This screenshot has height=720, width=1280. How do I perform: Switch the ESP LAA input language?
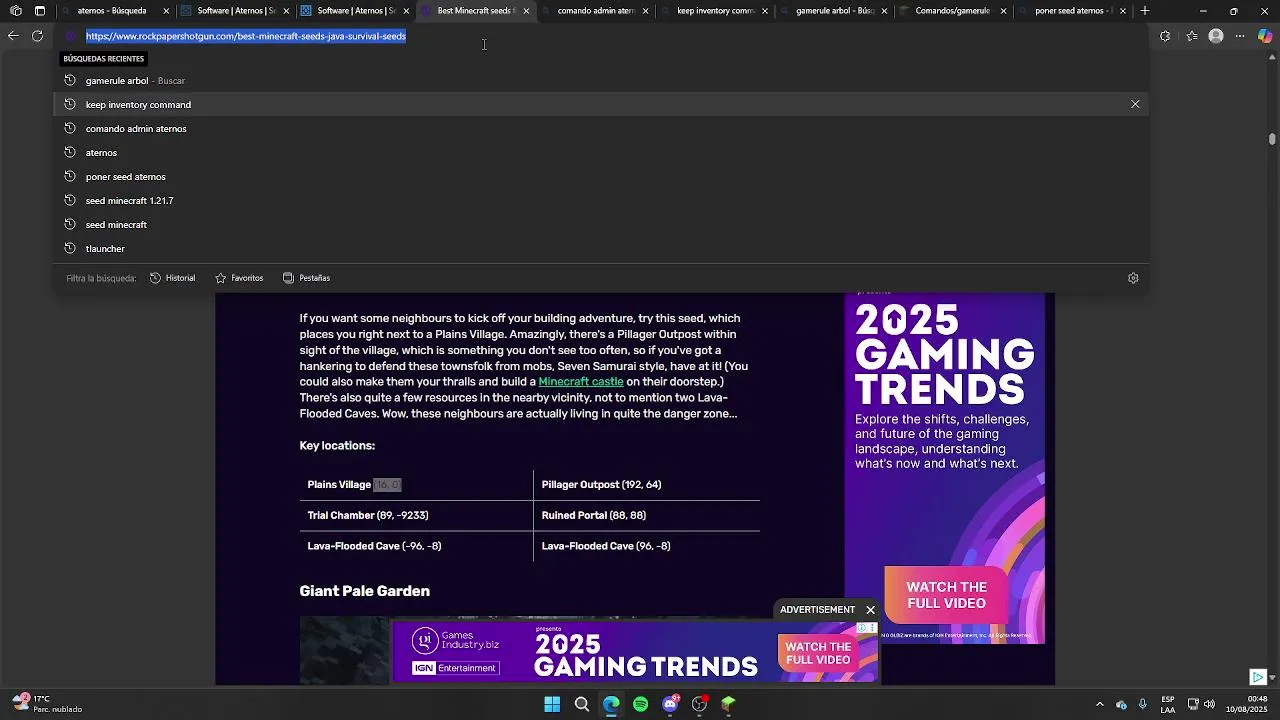1168,704
